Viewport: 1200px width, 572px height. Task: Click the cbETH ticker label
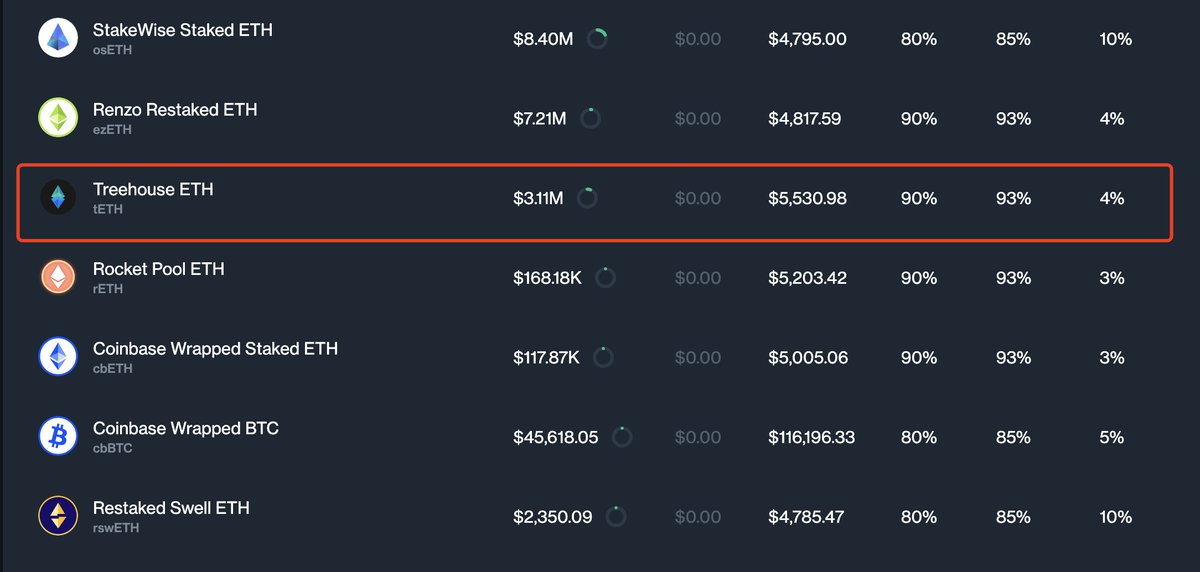point(112,369)
